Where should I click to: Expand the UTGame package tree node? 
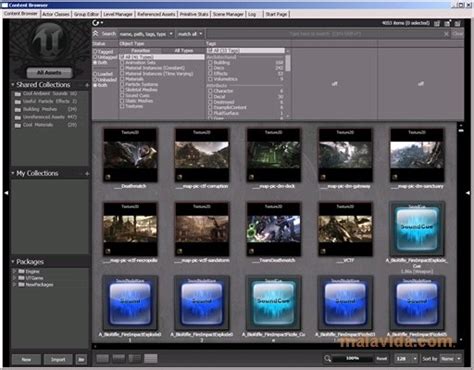pos(14,278)
